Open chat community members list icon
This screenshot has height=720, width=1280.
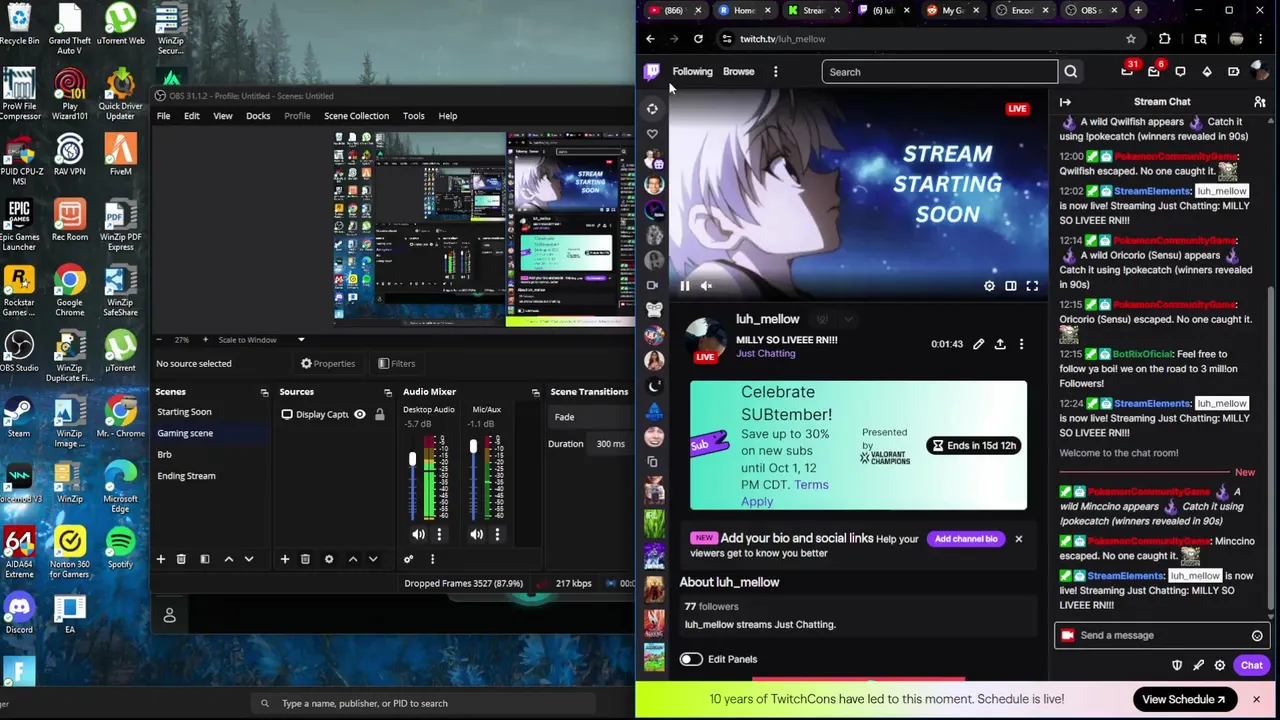click(x=1259, y=102)
